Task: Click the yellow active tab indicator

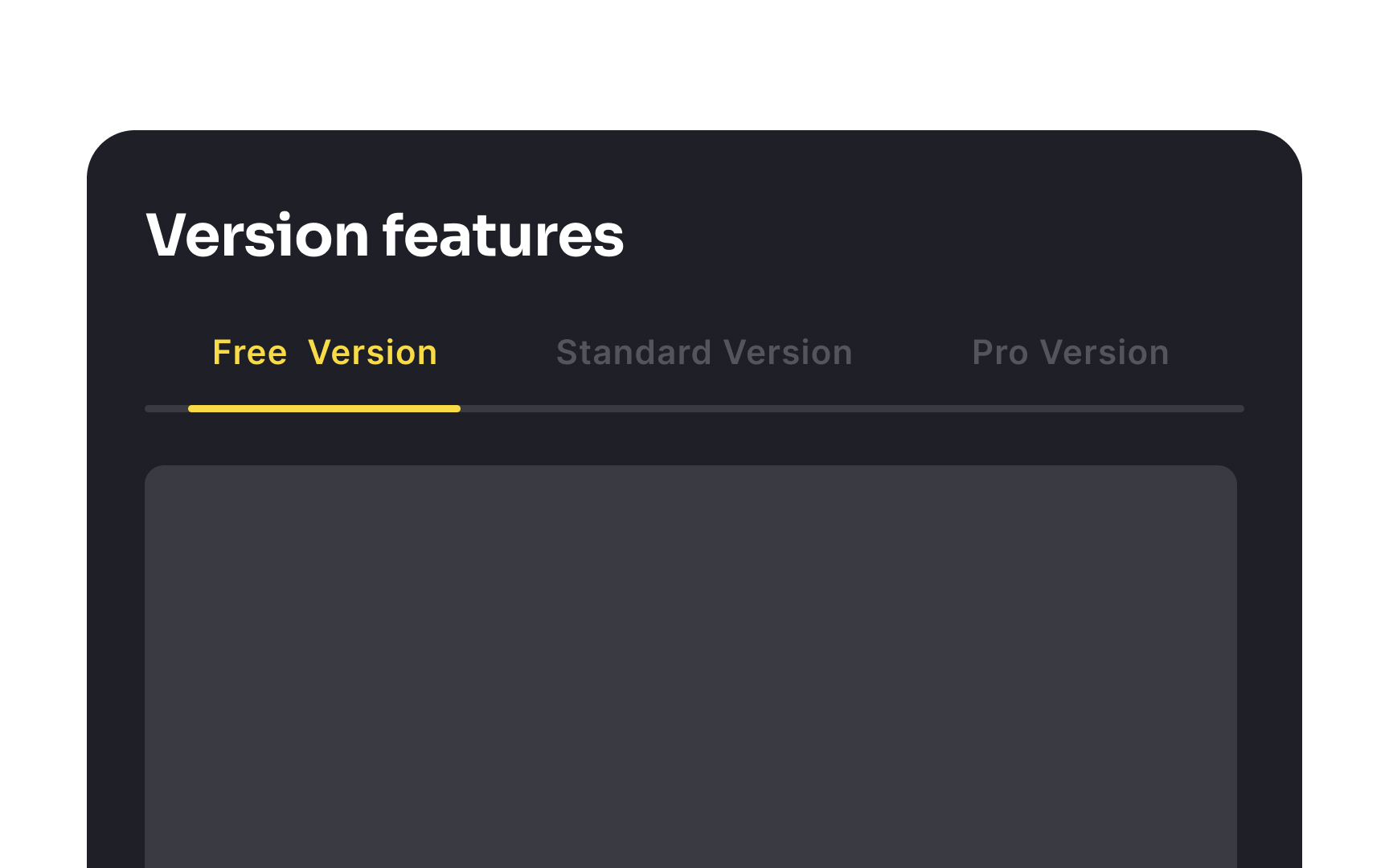Action: click(x=324, y=410)
